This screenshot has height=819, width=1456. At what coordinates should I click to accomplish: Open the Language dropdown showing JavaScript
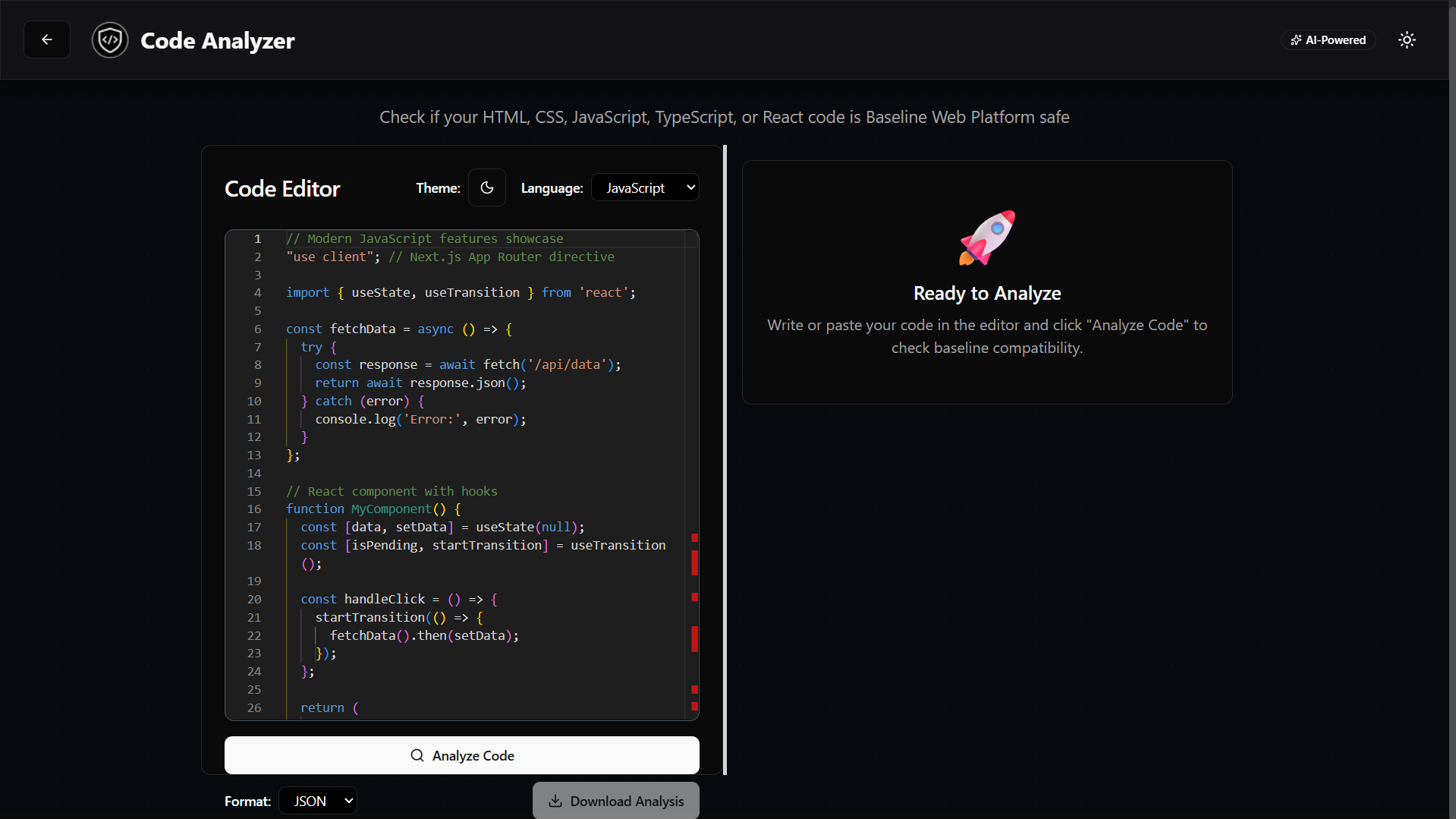(645, 187)
